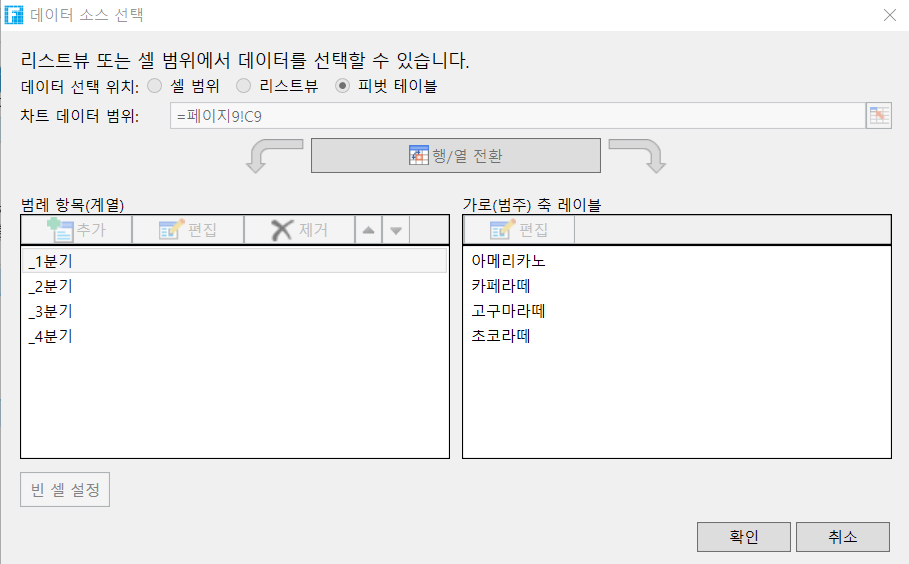The image size is (909, 564).
Task: Cancel the dialog with 취소
Action: click(x=843, y=537)
